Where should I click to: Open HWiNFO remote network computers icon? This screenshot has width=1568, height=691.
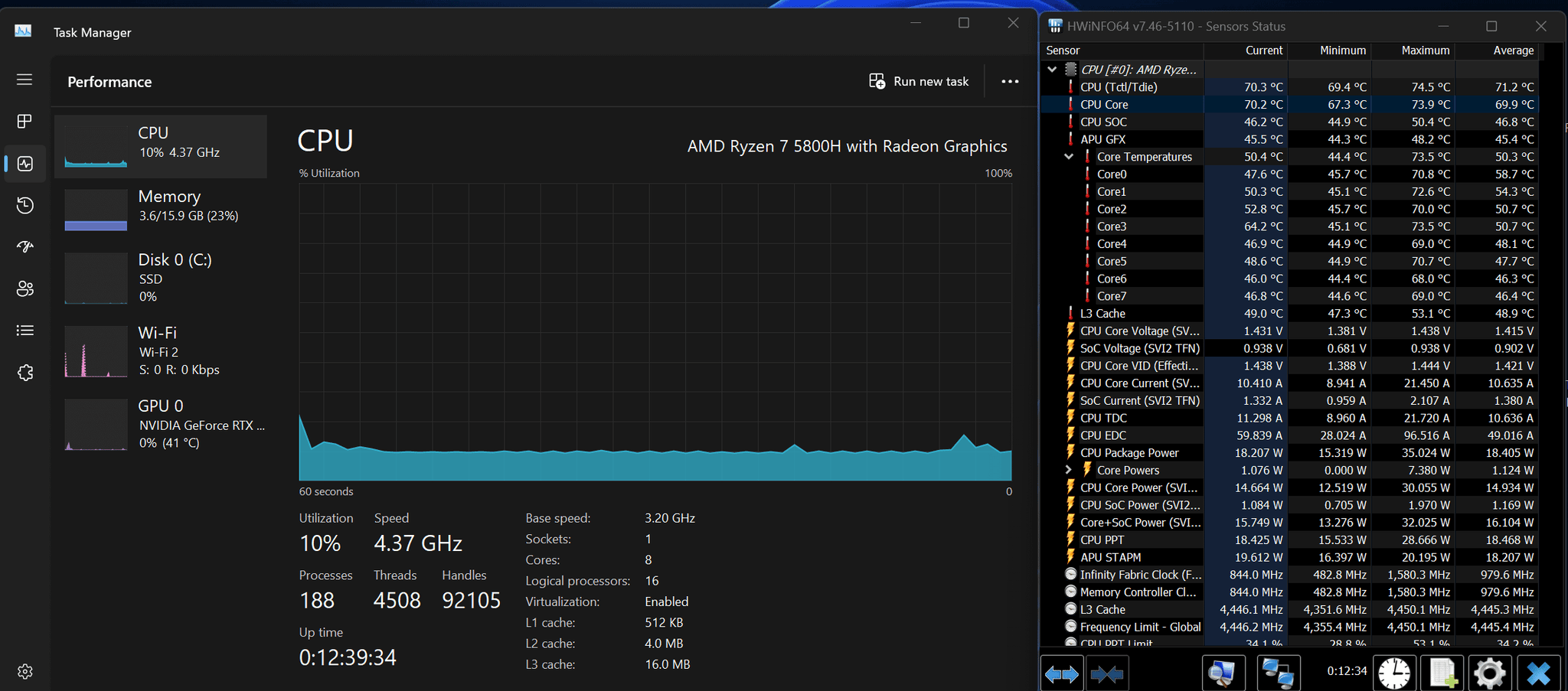point(1277,673)
